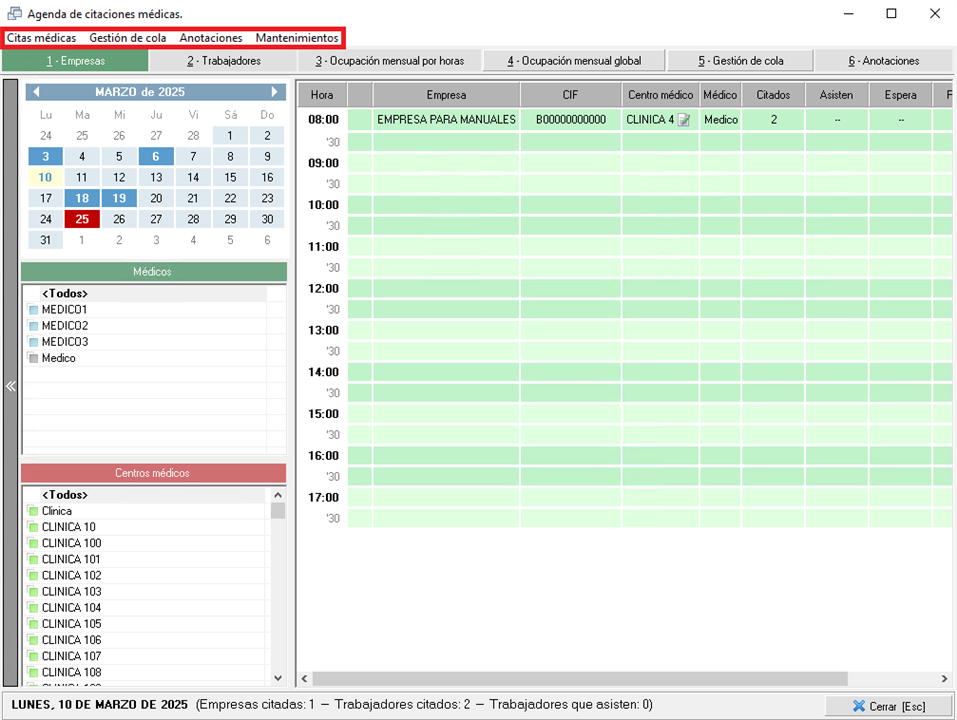
Task: Go to previous month in calendar
Action: (x=36, y=92)
